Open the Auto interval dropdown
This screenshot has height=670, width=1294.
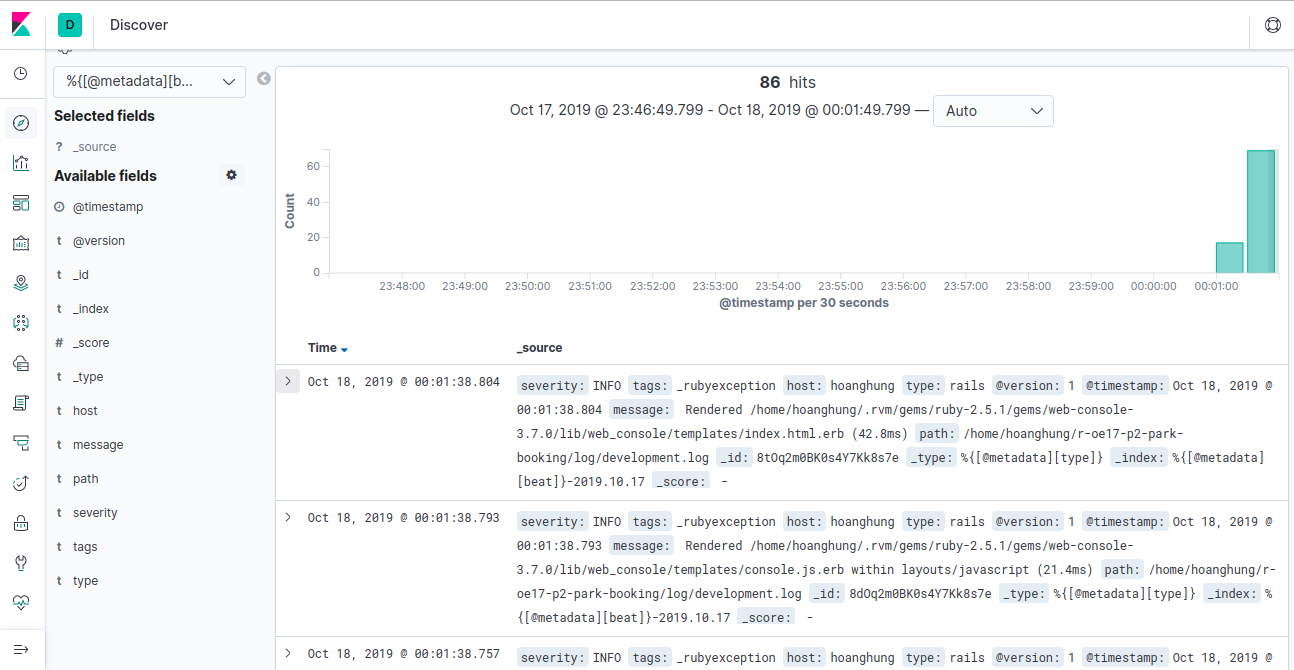[x=993, y=111]
